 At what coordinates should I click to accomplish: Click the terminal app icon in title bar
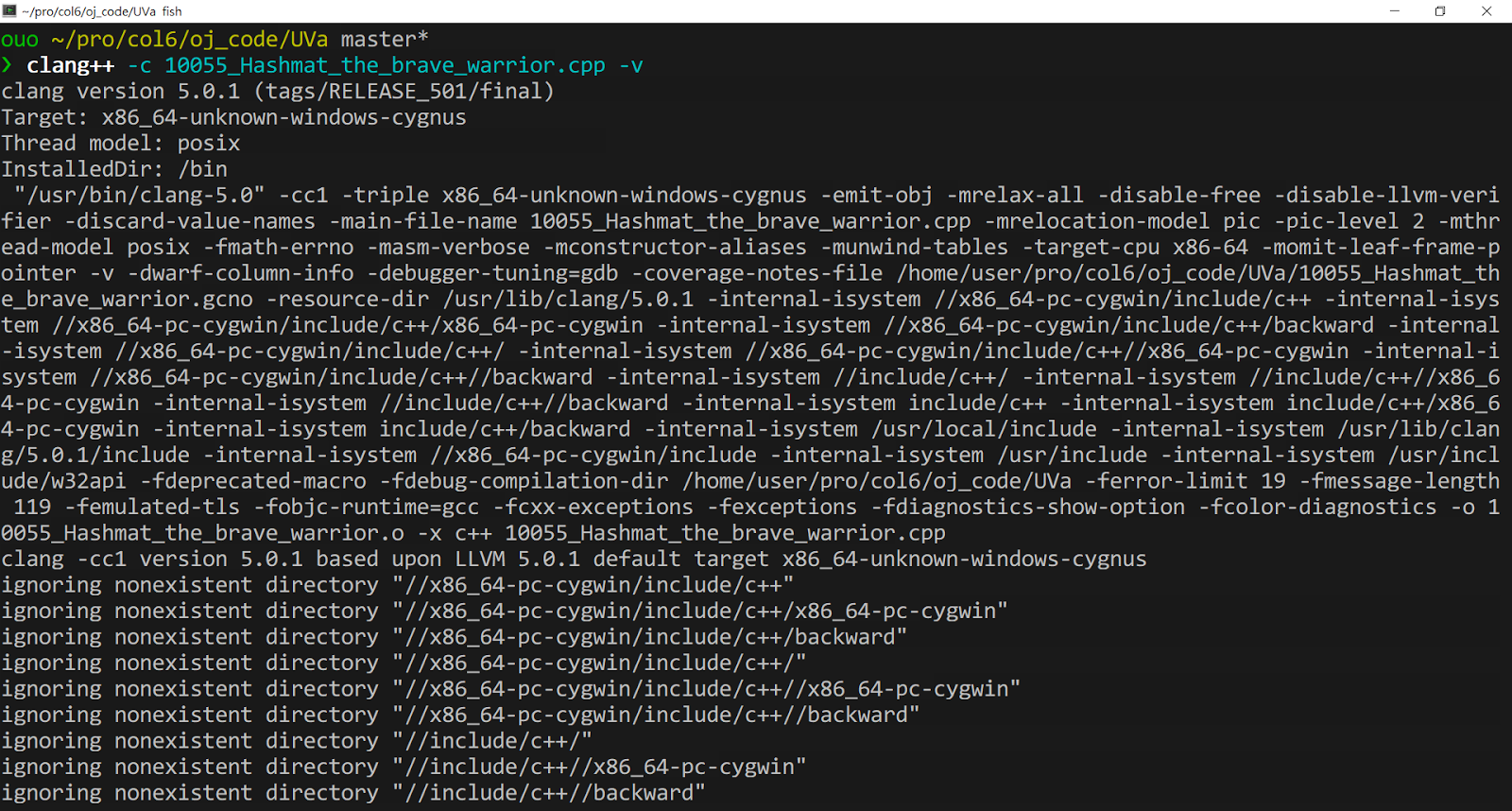(9, 11)
